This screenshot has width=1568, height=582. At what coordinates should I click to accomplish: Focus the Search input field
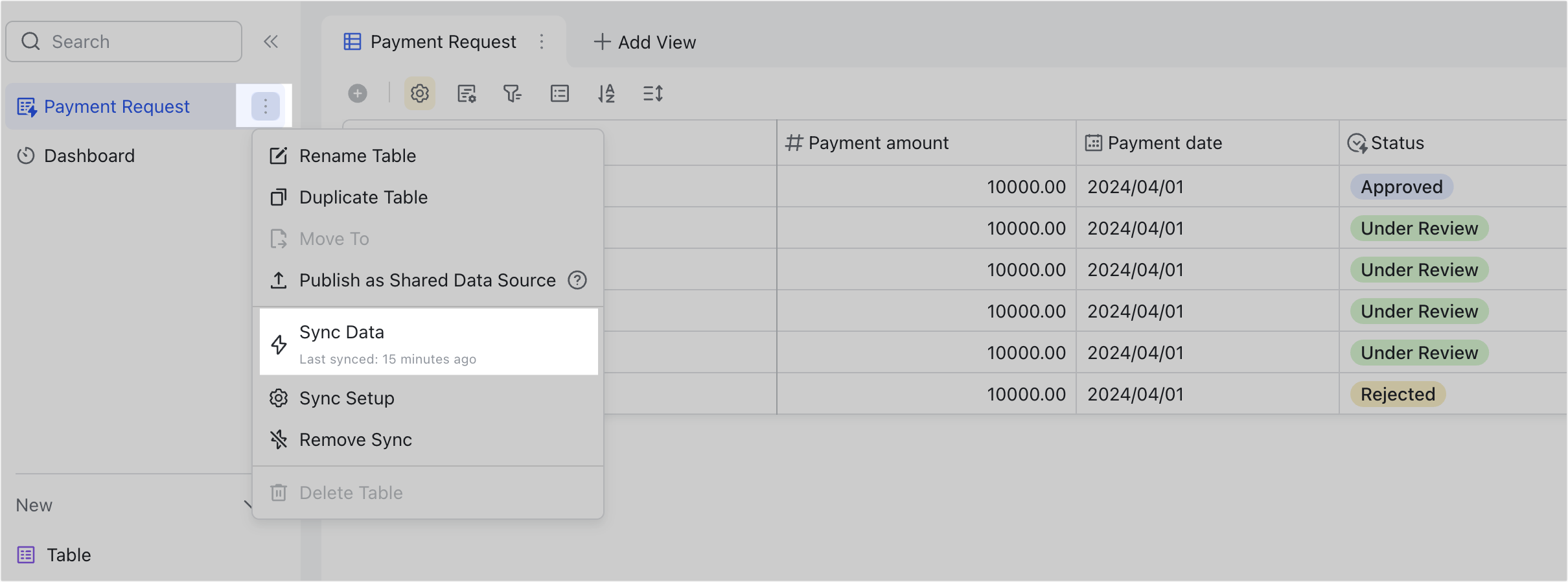(x=124, y=41)
